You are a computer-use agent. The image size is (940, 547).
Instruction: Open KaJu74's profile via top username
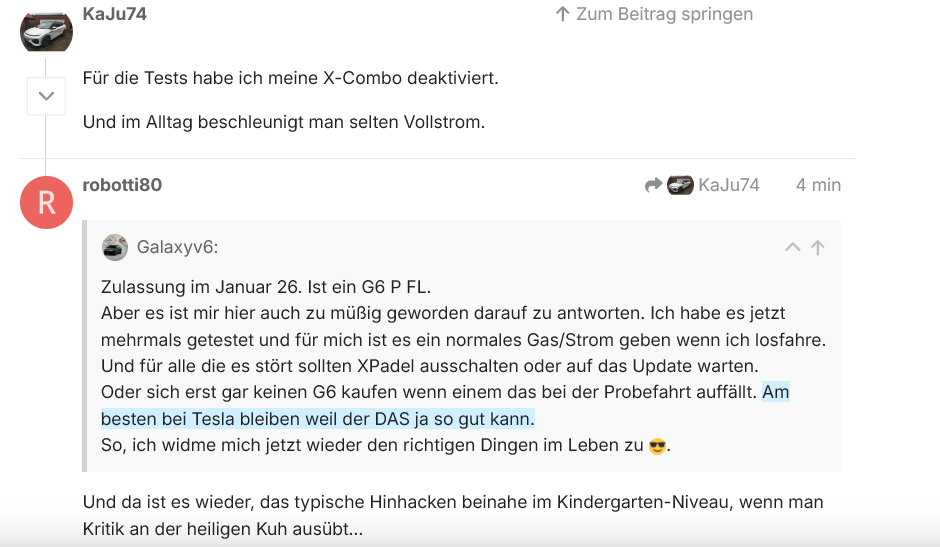pyautogui.click(x=115, y=14)
